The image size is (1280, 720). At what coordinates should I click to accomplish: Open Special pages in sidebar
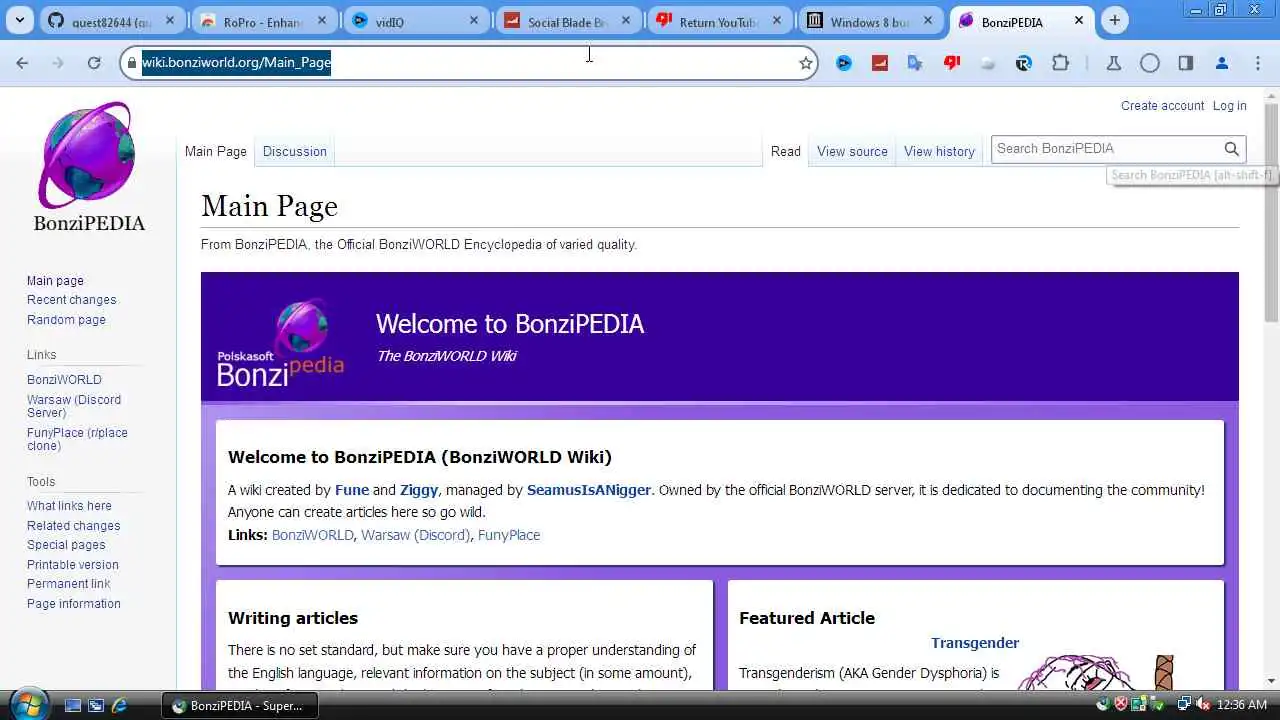coord(66,545)
